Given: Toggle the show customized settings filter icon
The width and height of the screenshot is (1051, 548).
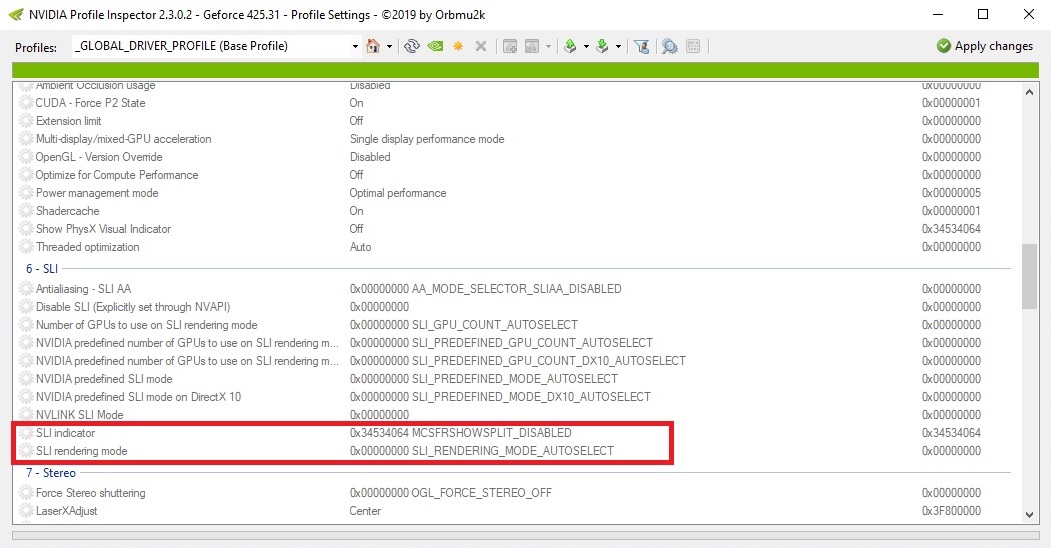Looking at the screenshot, I should (x=642, y=46).
